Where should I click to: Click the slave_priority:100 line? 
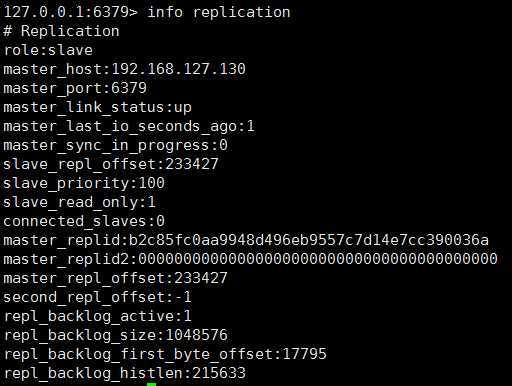[x=84, y=184]
